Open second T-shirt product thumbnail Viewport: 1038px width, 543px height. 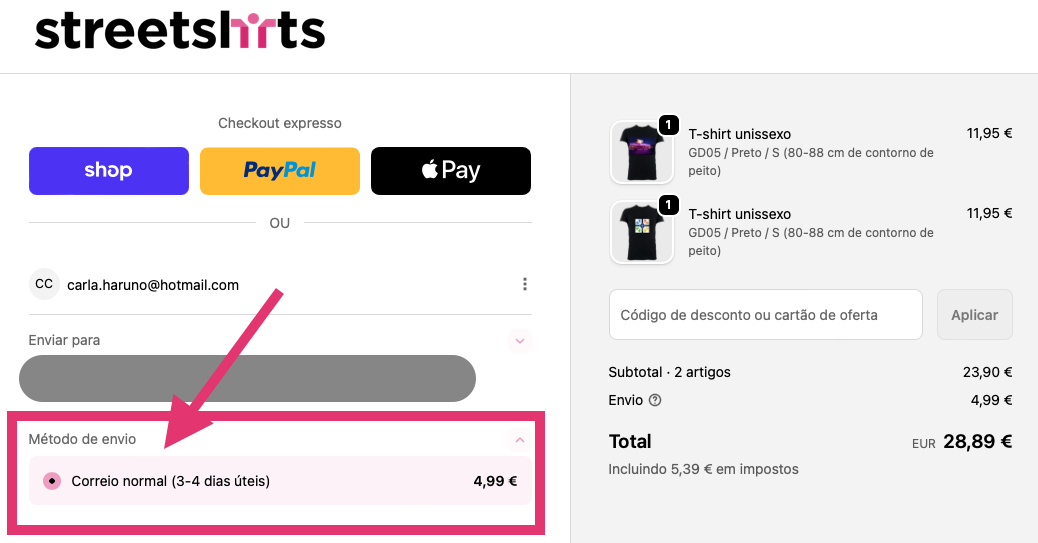641,233
